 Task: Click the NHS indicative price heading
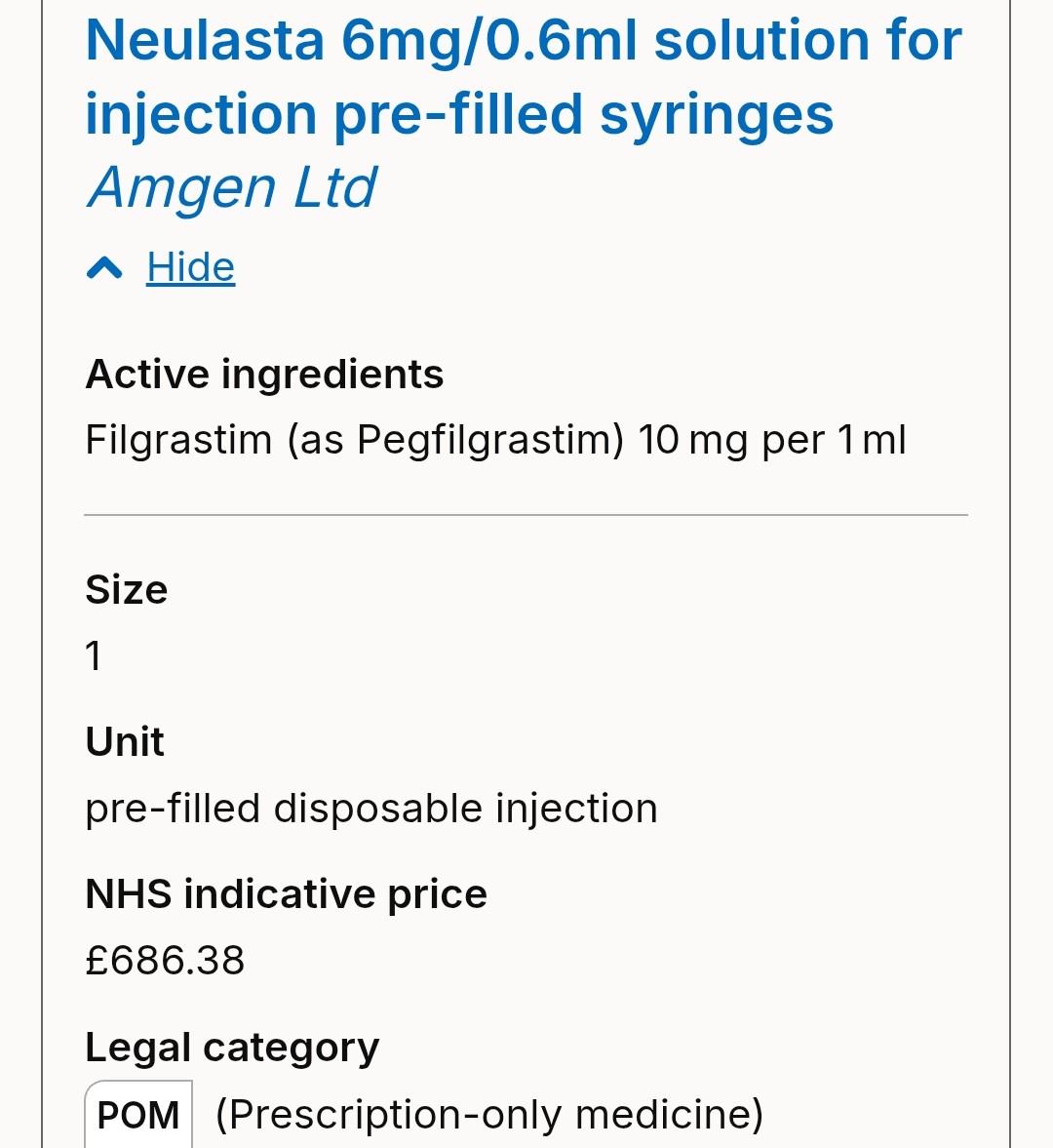tap(286, 894)
